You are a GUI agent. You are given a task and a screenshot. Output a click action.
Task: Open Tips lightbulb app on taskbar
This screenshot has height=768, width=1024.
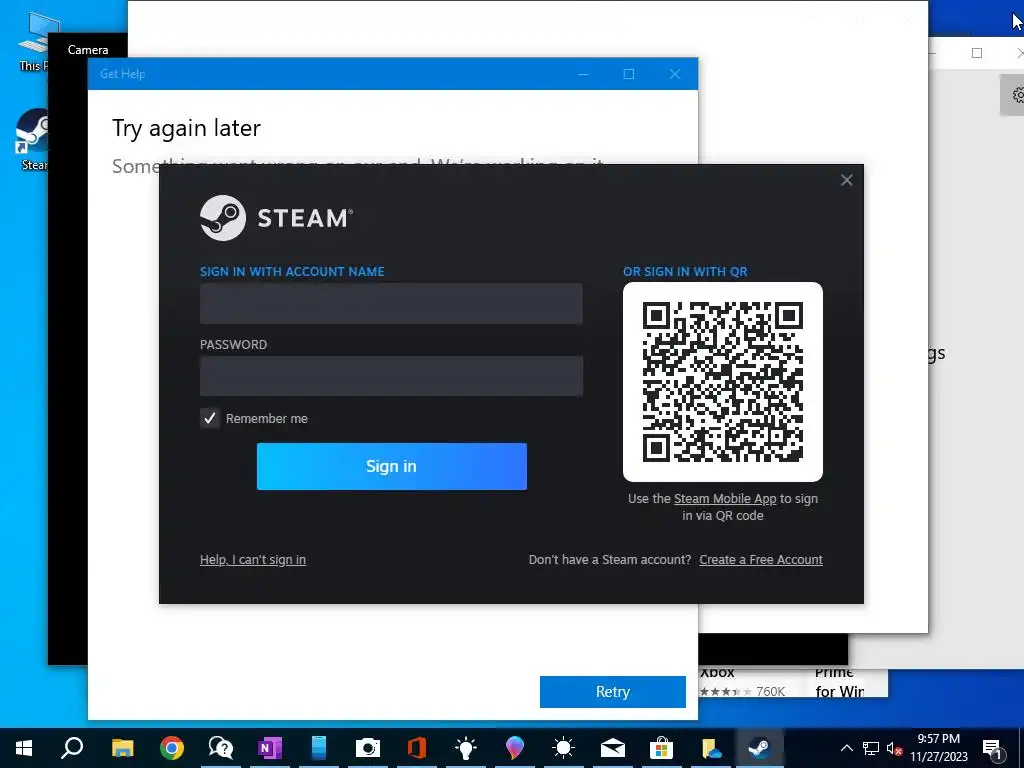pos(466,748)
